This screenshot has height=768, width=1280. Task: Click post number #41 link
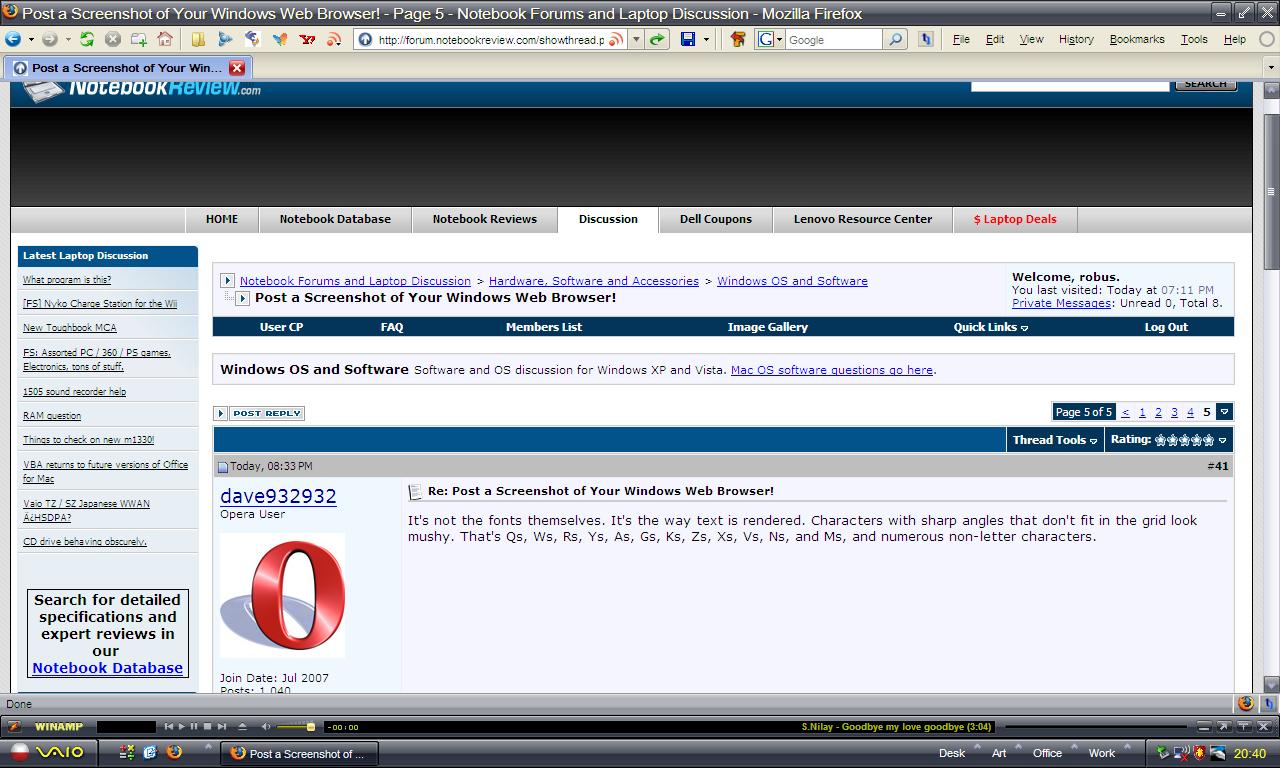click(1217, 466)
